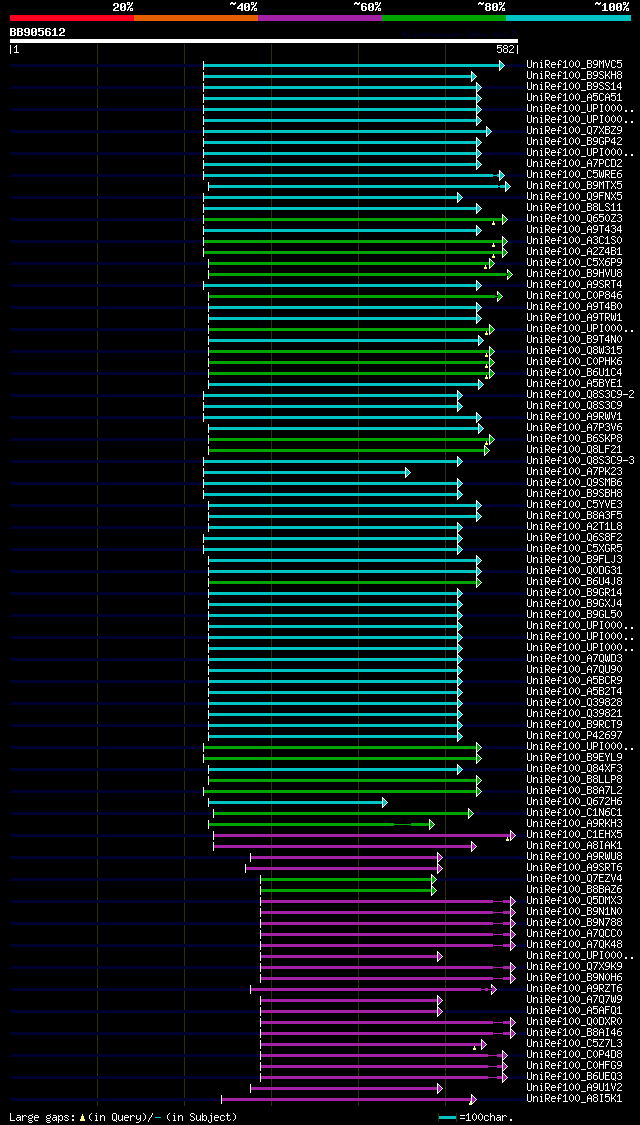
Task: Select the UniRef100_C1N6C1 label
Action: pyautogui.click(x=574, y=813)
